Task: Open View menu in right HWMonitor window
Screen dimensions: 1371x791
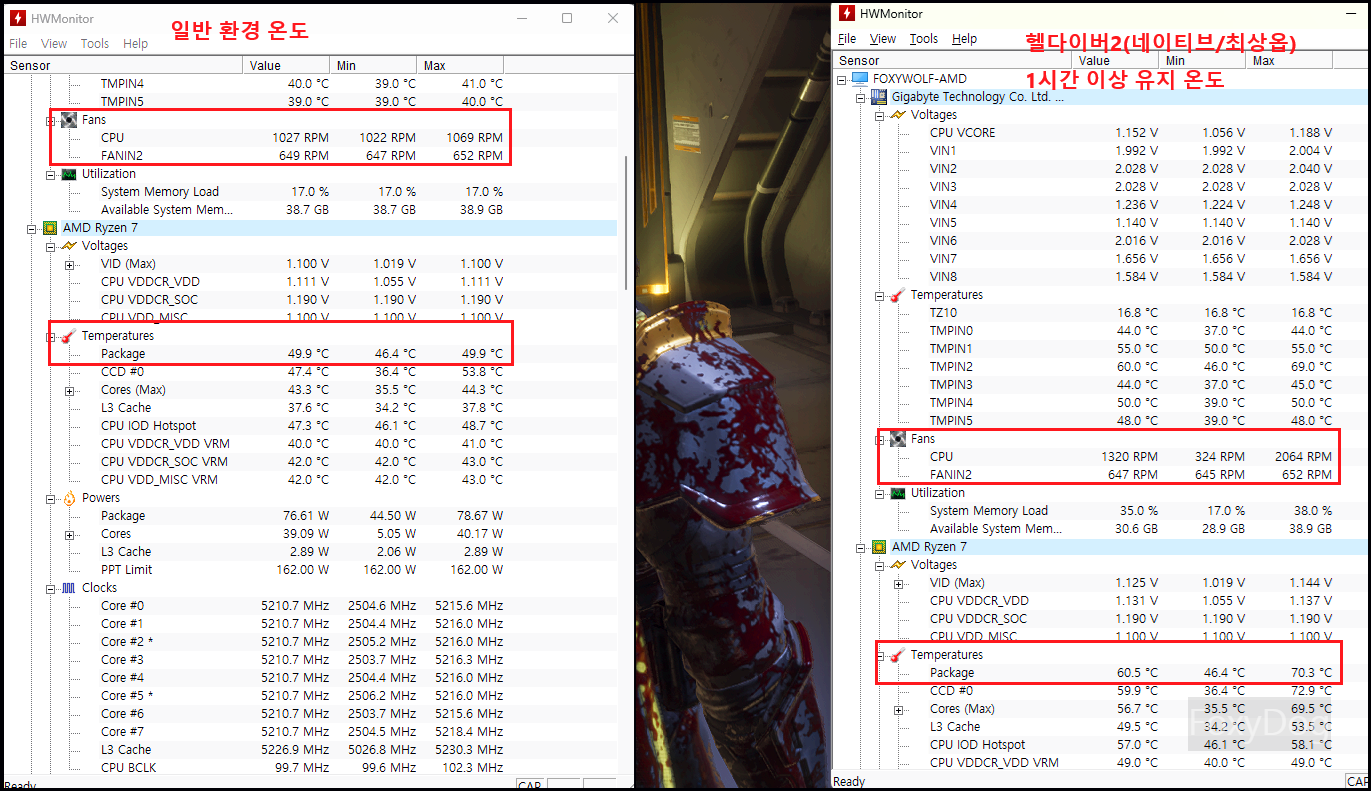Action: point(883,39)
